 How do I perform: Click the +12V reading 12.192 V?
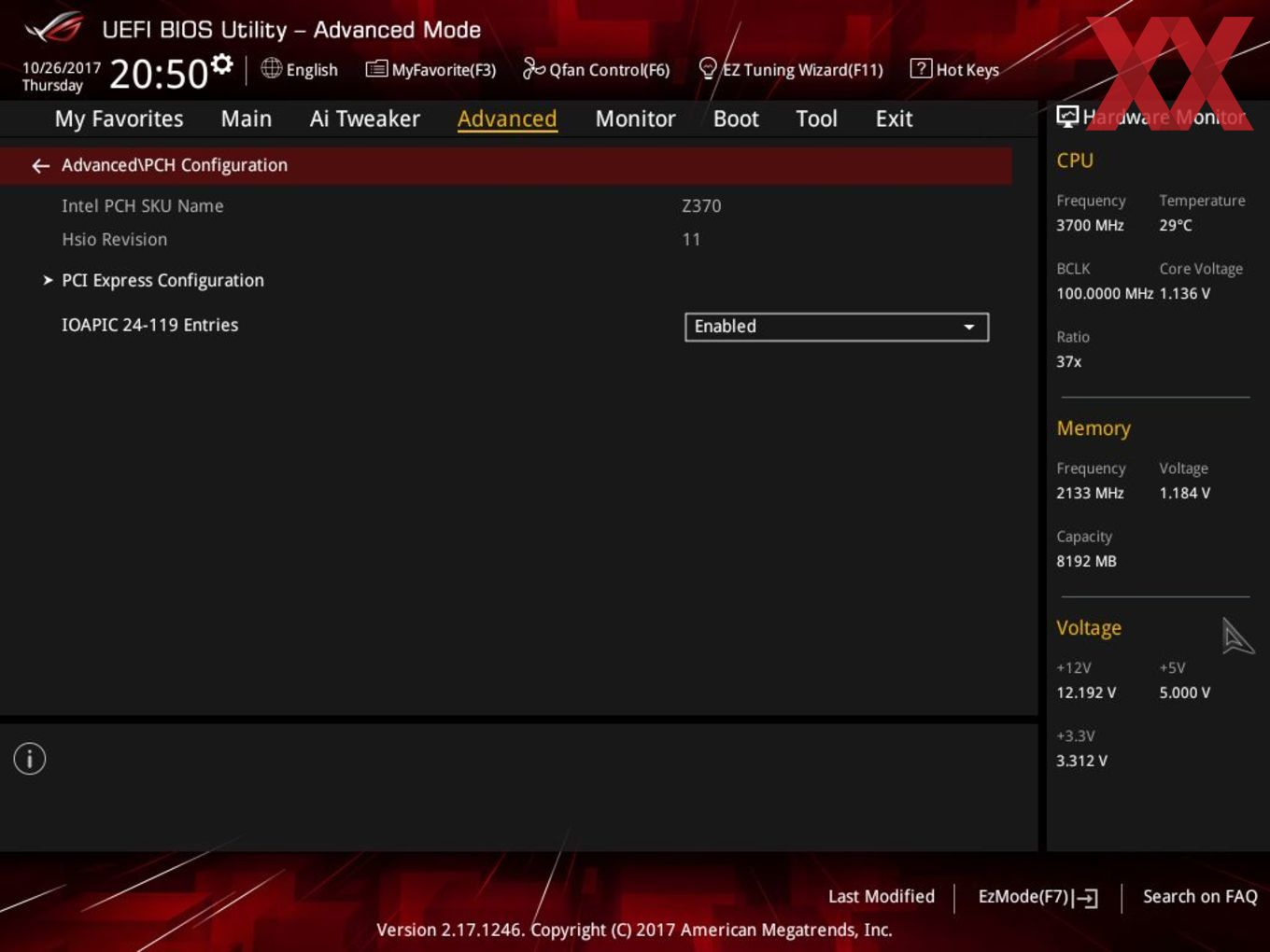coord(1086,693)
